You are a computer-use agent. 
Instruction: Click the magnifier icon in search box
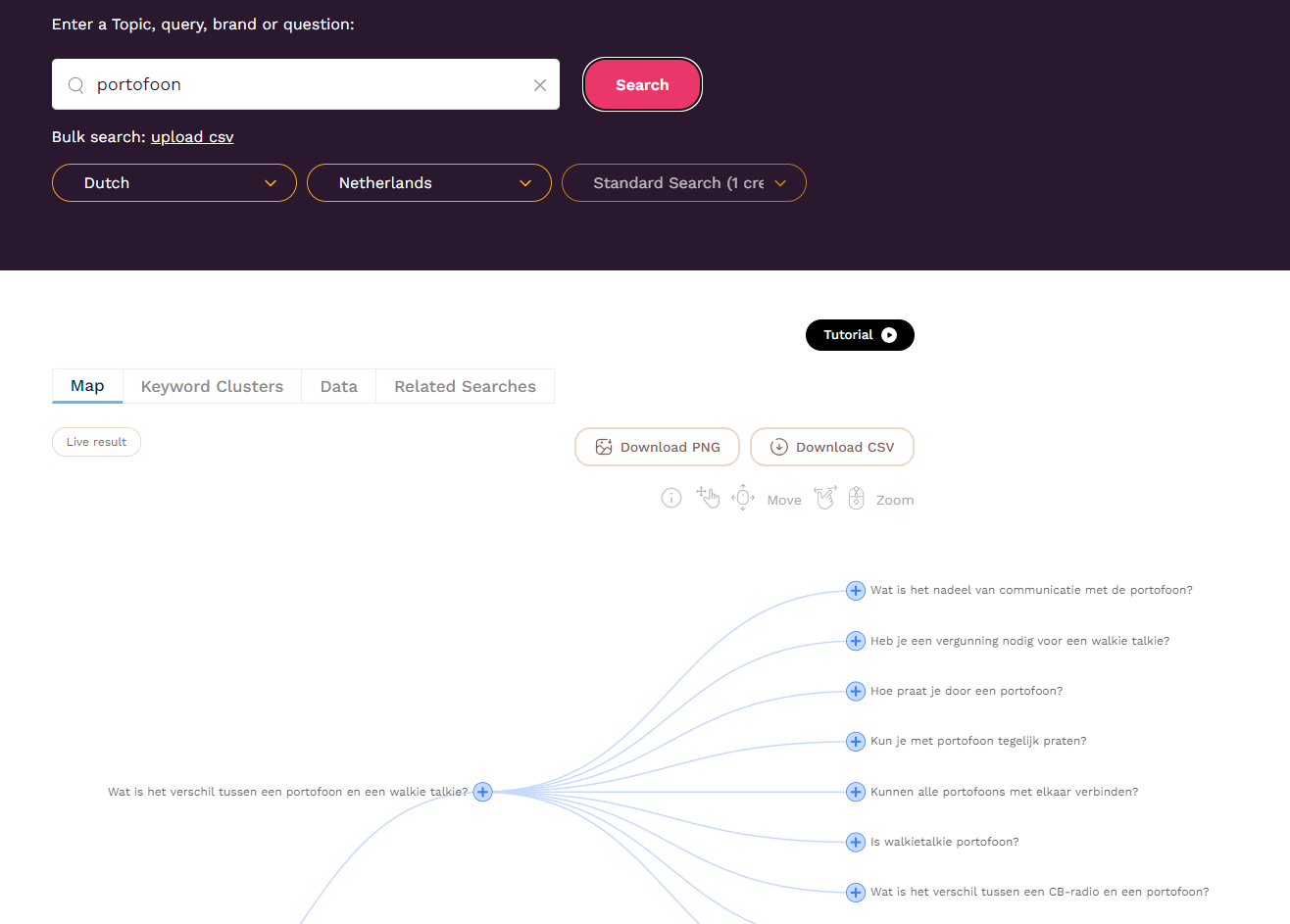point(75,85)
